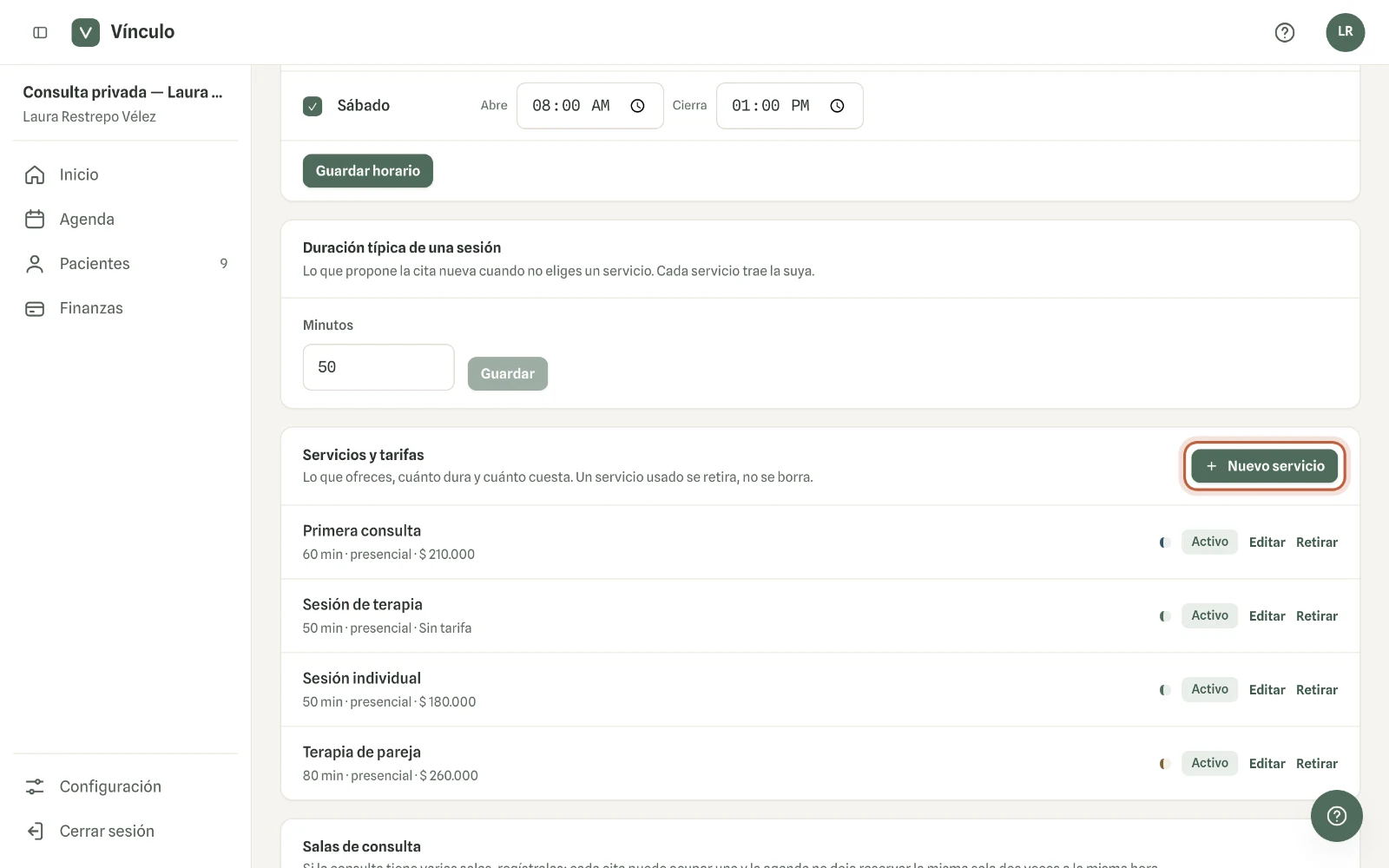The height and width of the screenshot is (868, 1389).
Task: Click Activo badge on Terapia de pareja
Action: (x=1209, y=763)
